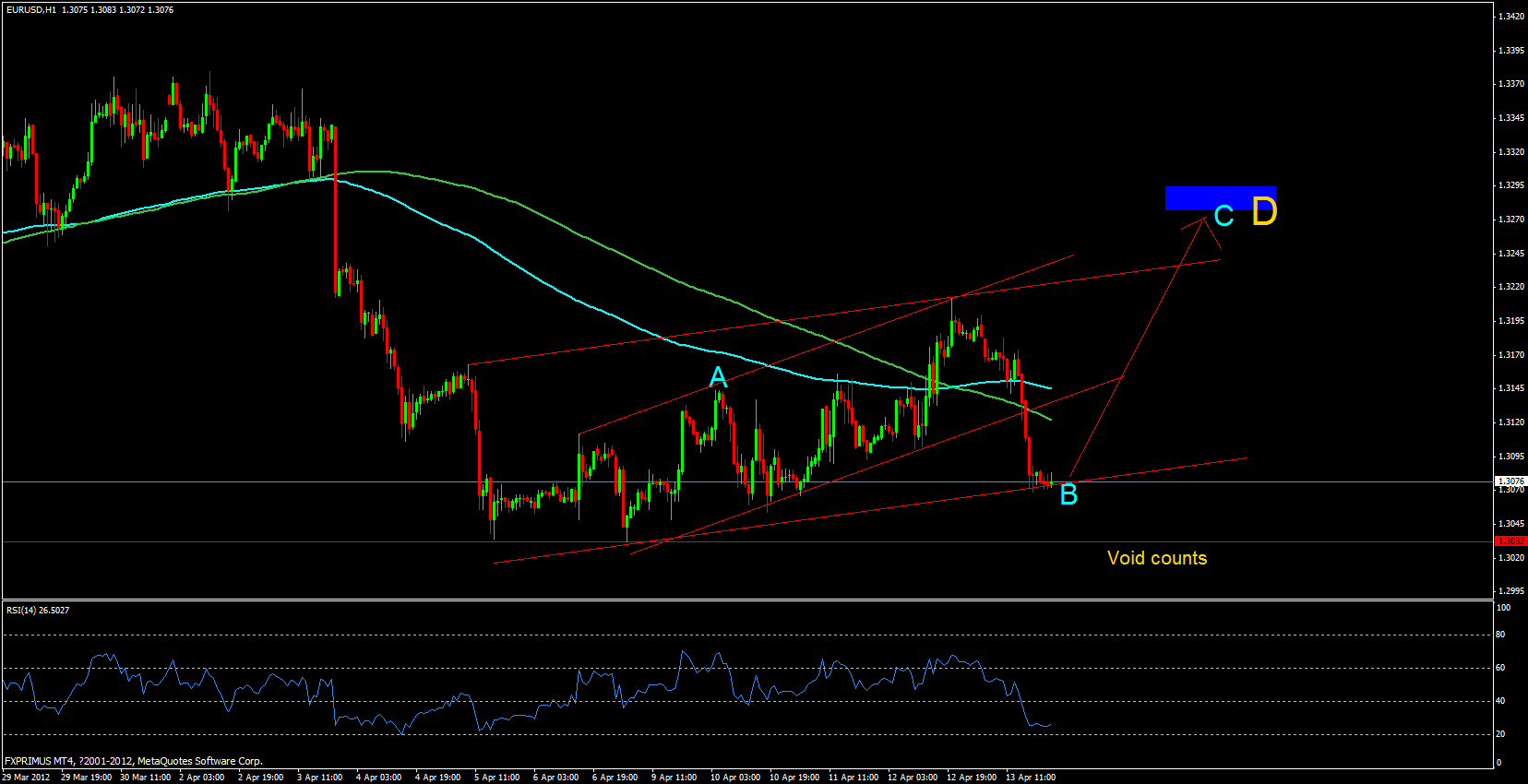Click the RSI scale value 80
Viewport: 1528px width, 784px height.
click(1500, 635)
